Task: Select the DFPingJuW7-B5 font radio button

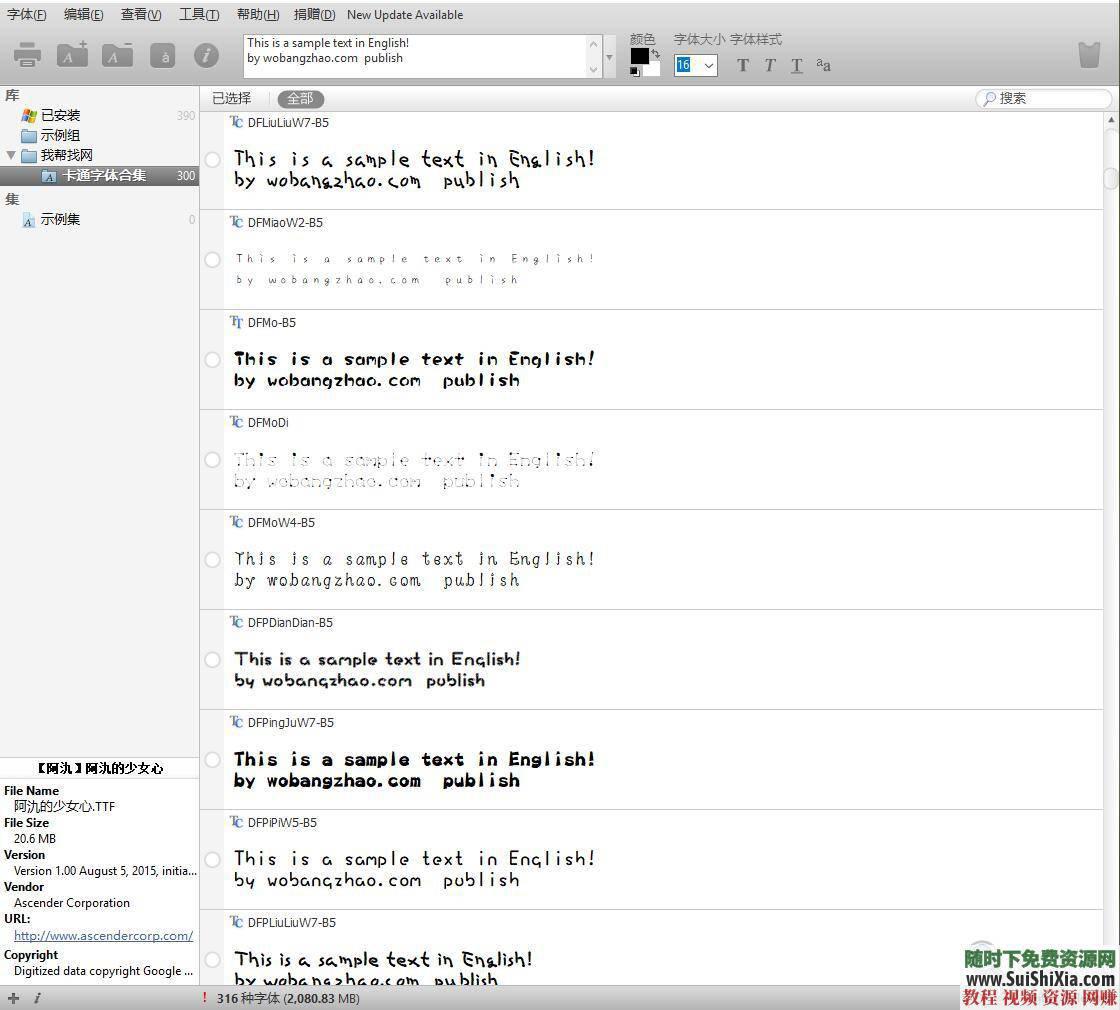Action: (213, 760)
